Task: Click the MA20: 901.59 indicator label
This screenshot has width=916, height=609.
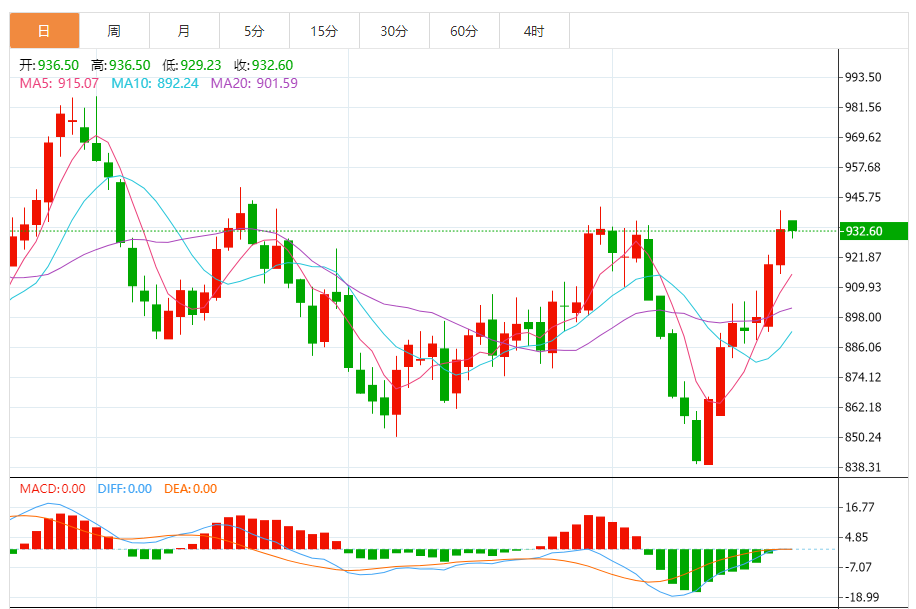Action: pos(254,83)
